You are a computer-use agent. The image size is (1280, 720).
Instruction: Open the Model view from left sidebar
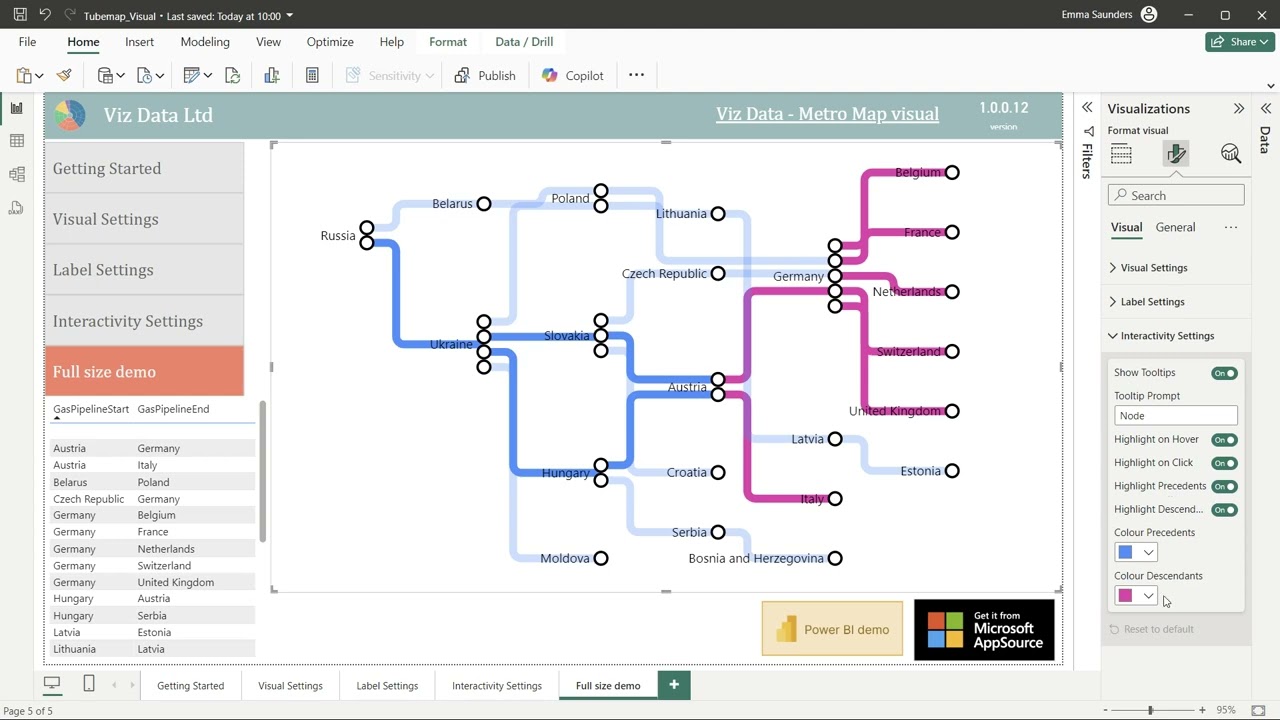point(16,174)
